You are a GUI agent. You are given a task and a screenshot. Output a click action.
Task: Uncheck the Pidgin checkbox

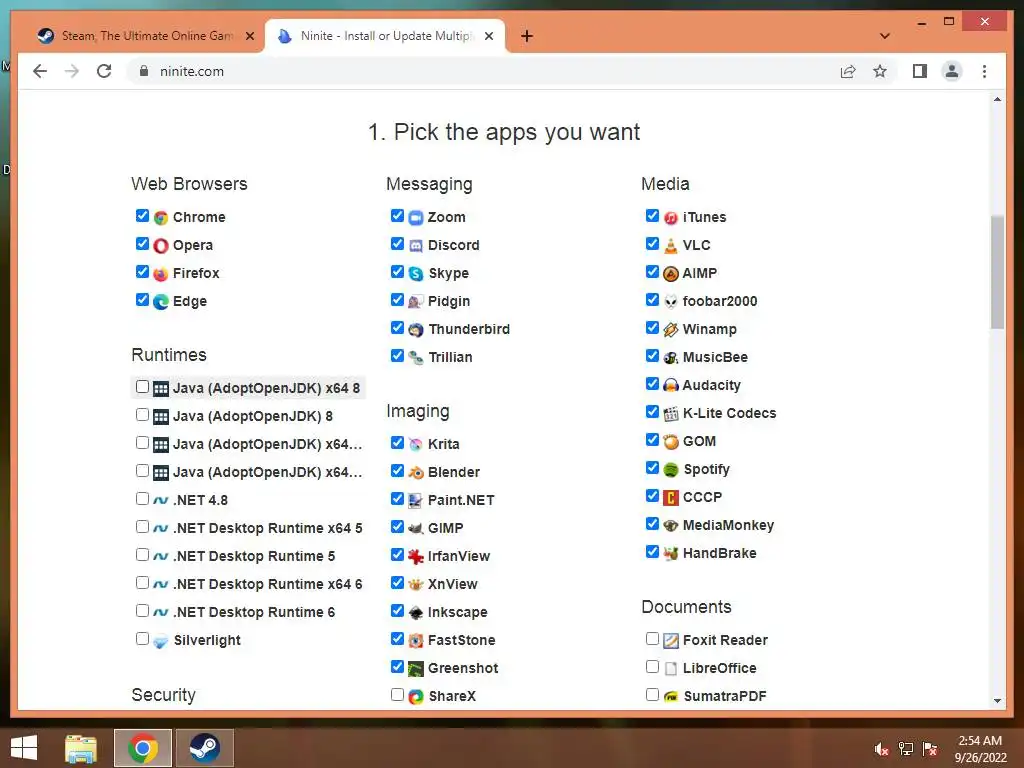point(397,300)
